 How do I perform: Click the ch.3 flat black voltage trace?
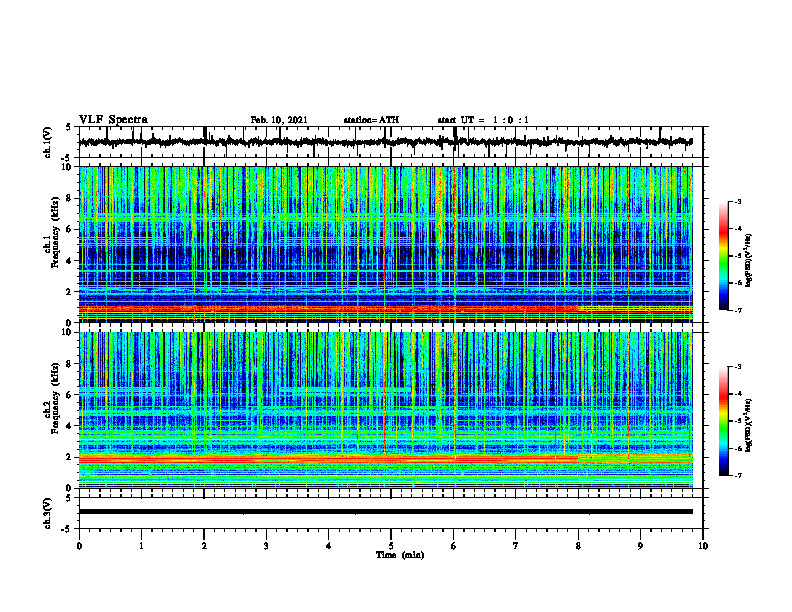(385, 512)
